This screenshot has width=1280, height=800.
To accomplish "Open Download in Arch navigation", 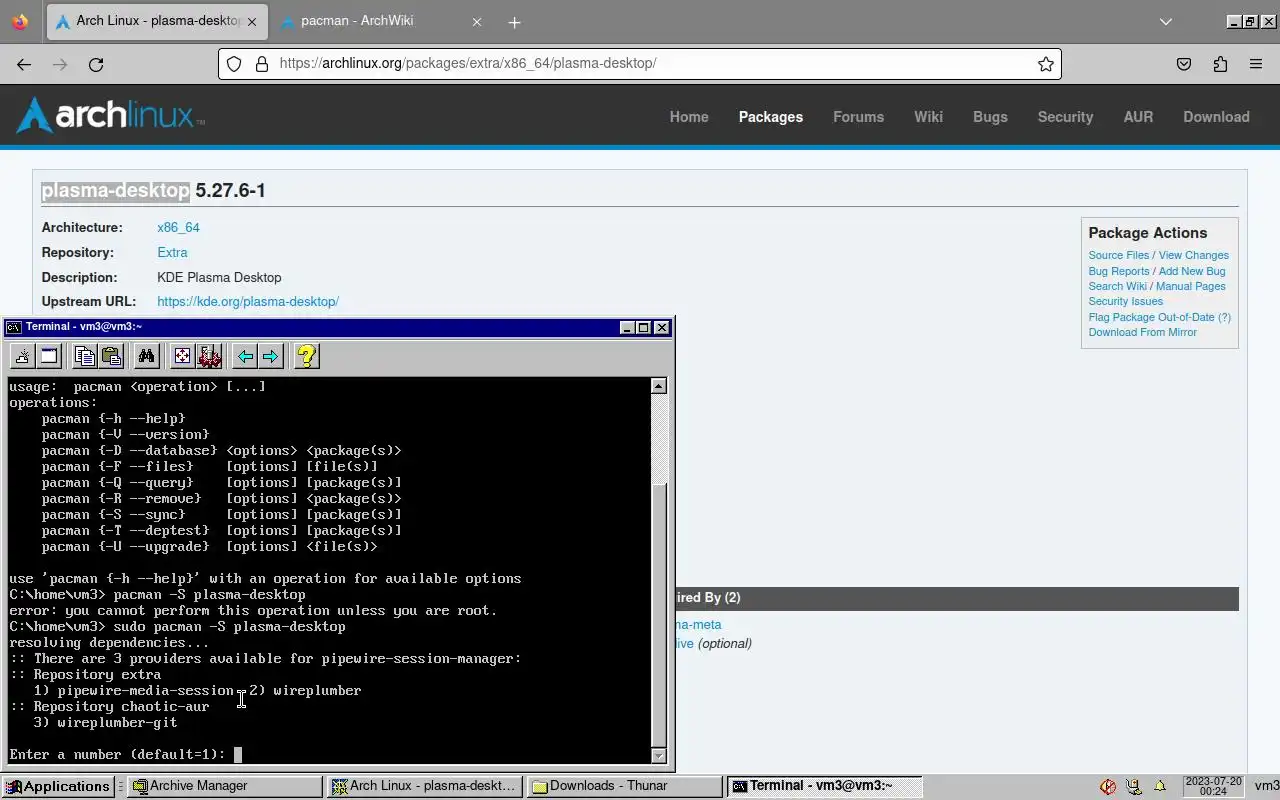I will [x=1216, y=117].
